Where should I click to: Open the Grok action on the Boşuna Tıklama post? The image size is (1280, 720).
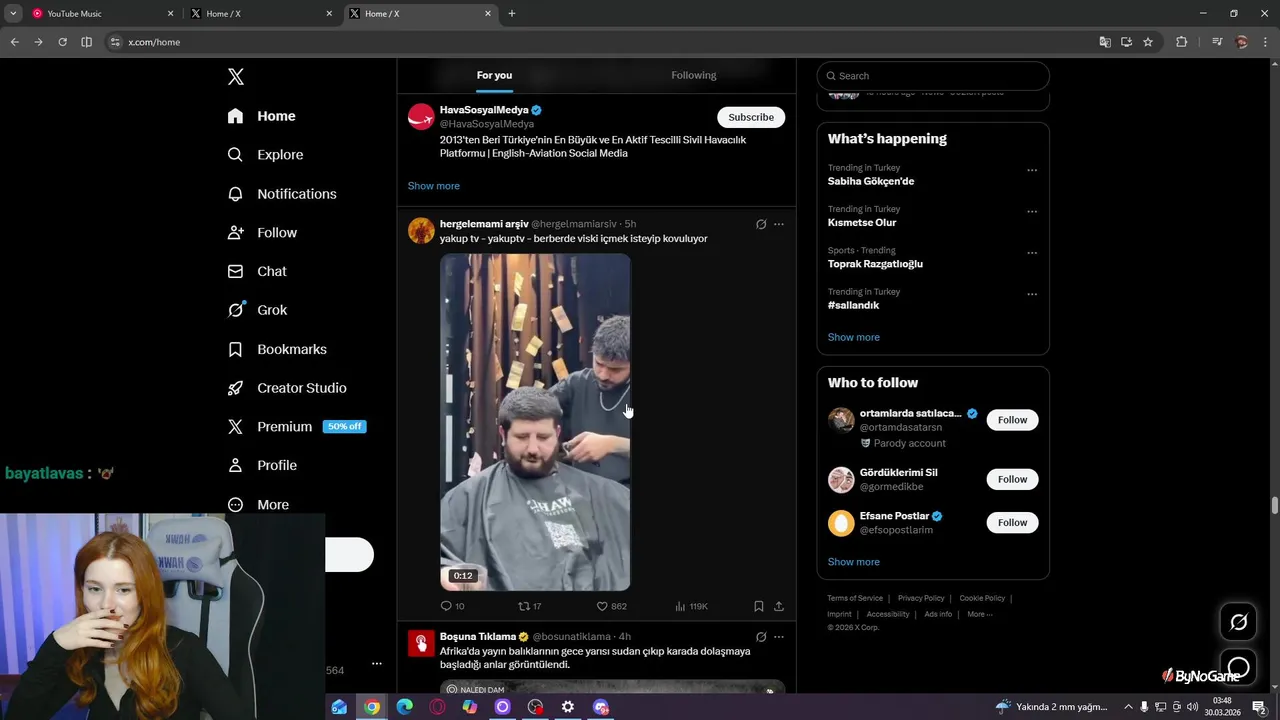click(761, 637)
